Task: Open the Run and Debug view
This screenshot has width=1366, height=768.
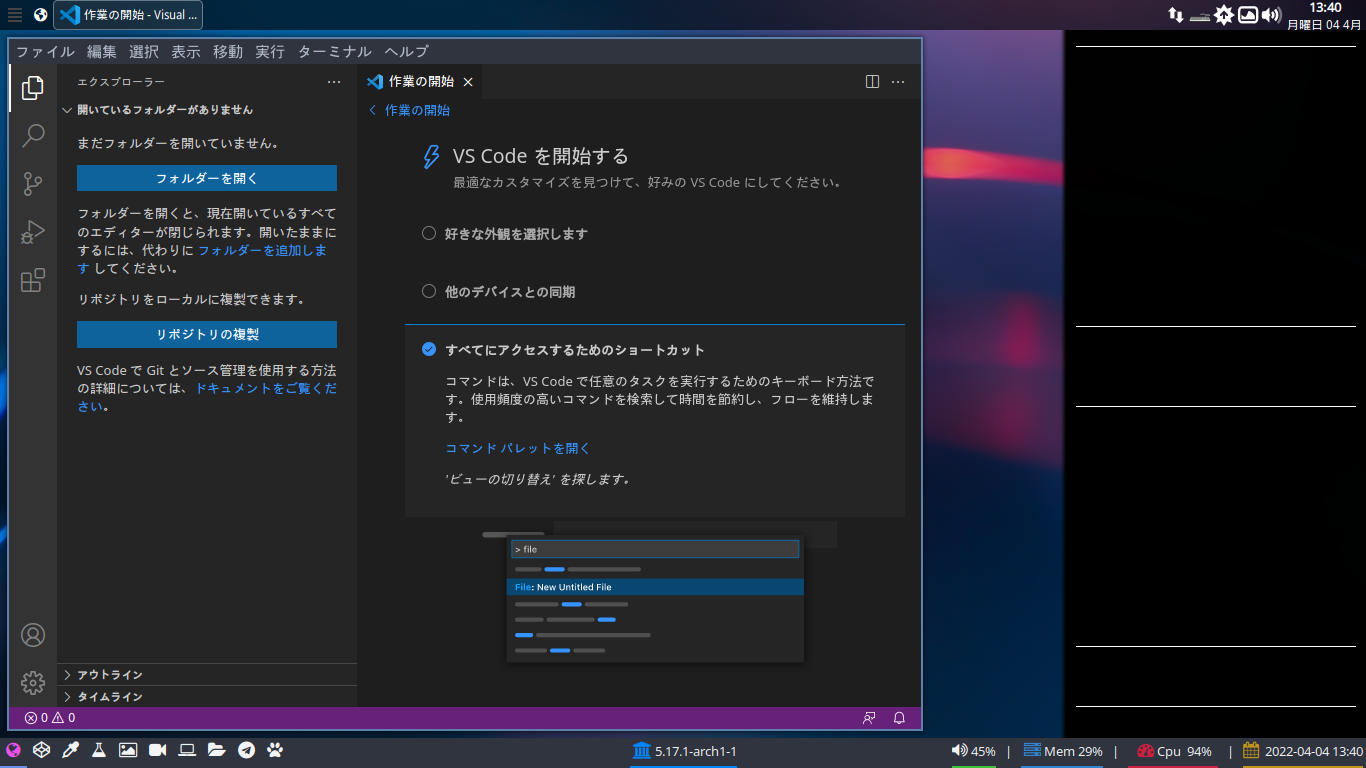Action: point(33,232)
